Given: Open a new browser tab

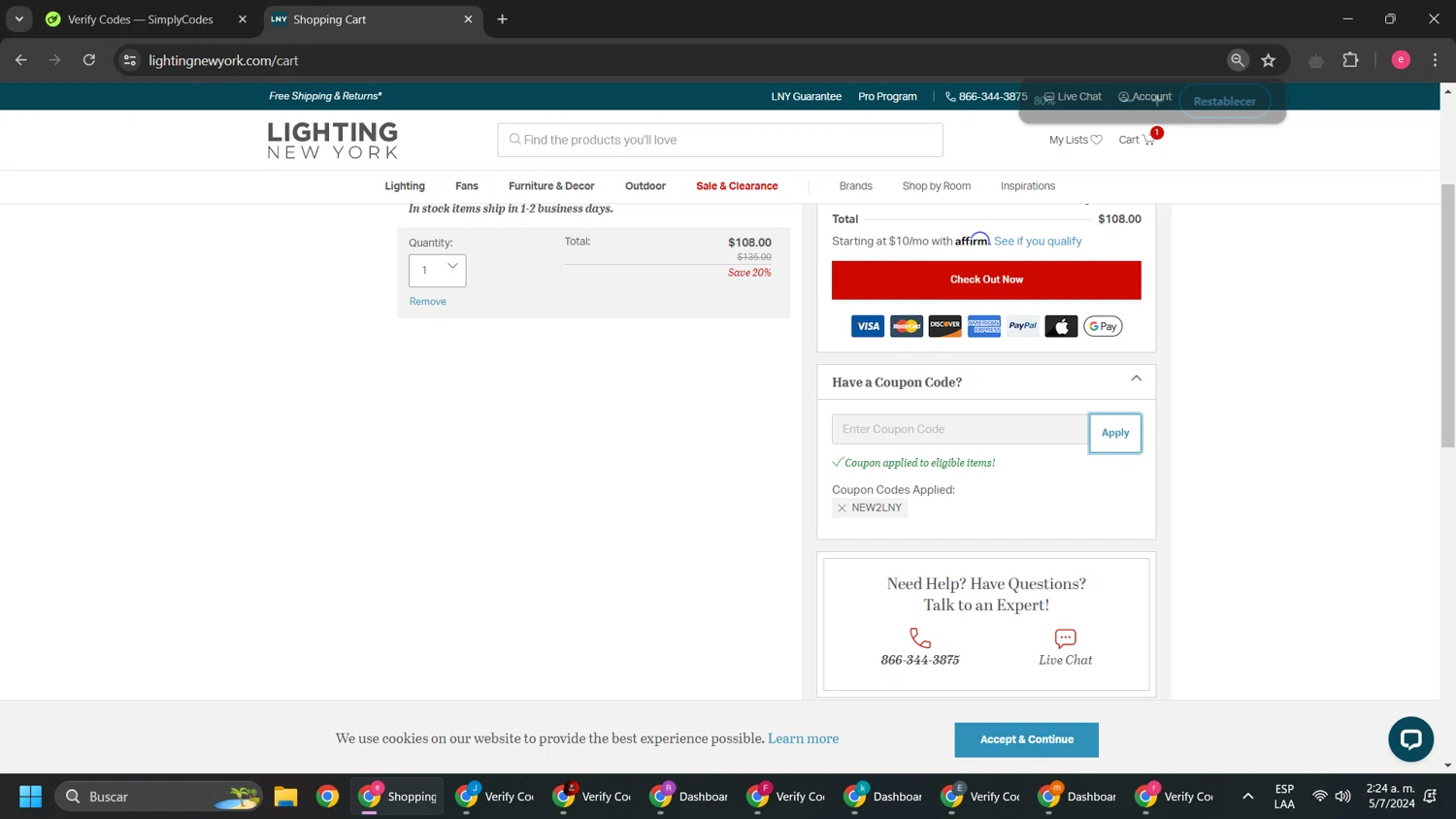Looking at the screenshot, I should click(x=502, y=19).
